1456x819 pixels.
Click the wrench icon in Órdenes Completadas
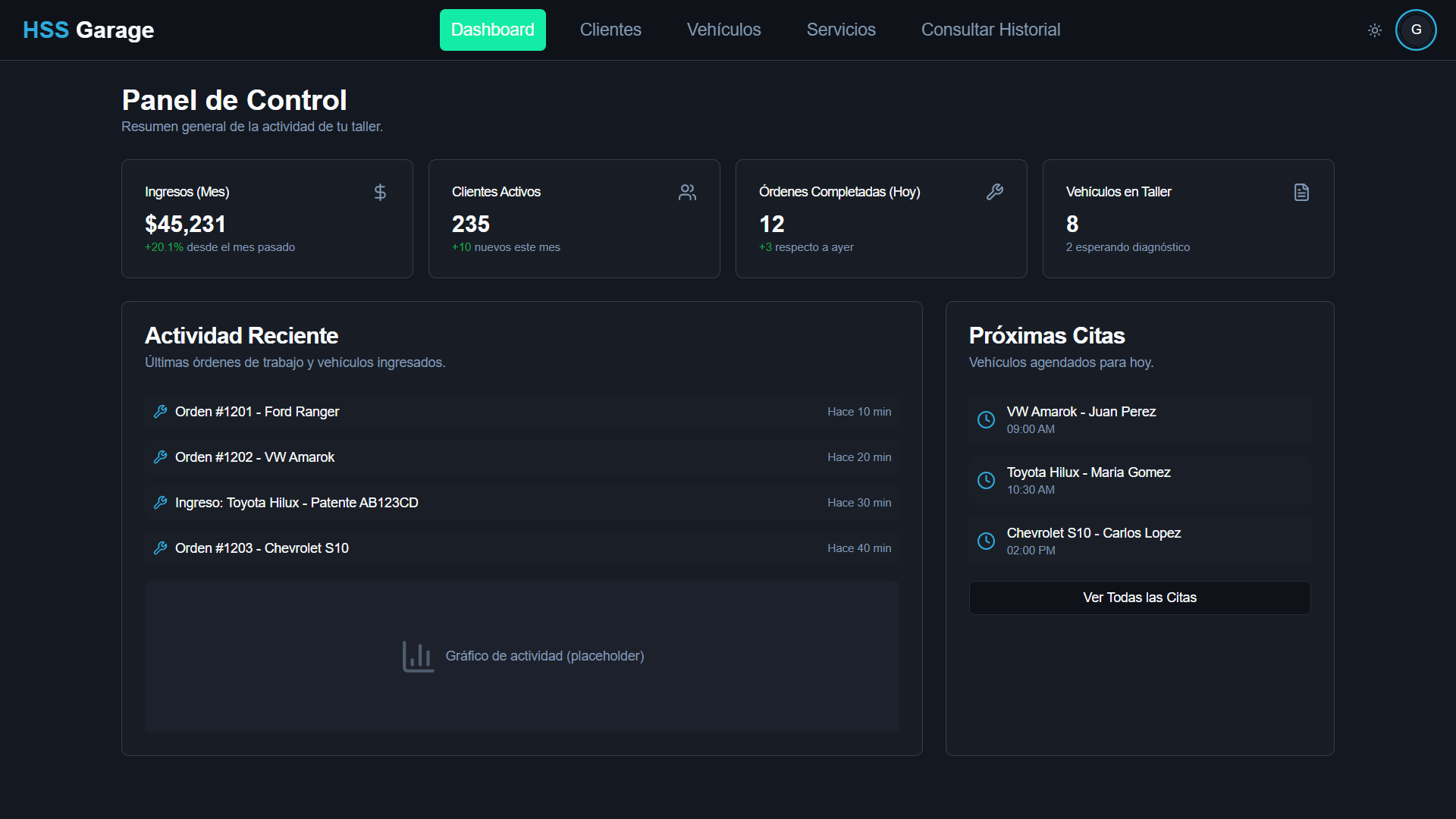click(x=994, y=193)
